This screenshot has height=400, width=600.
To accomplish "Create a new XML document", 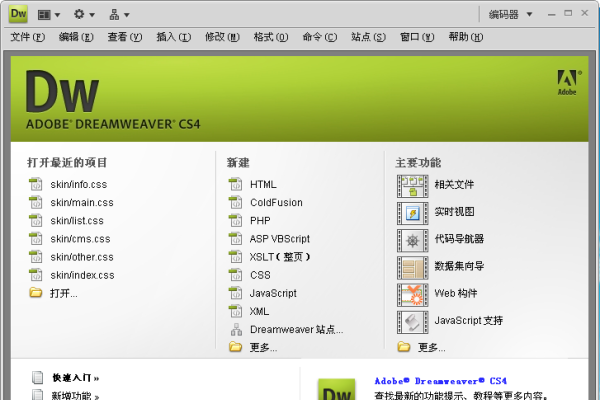I will tap(259, 311).
